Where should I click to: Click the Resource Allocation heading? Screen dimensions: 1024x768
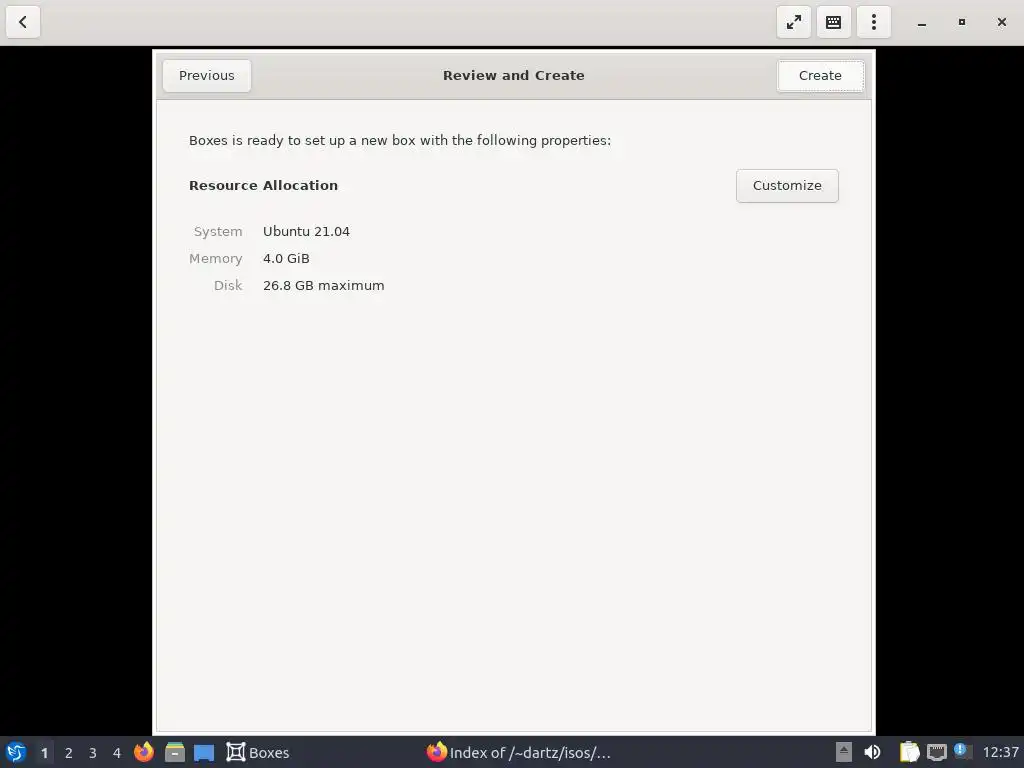[263, 185]
